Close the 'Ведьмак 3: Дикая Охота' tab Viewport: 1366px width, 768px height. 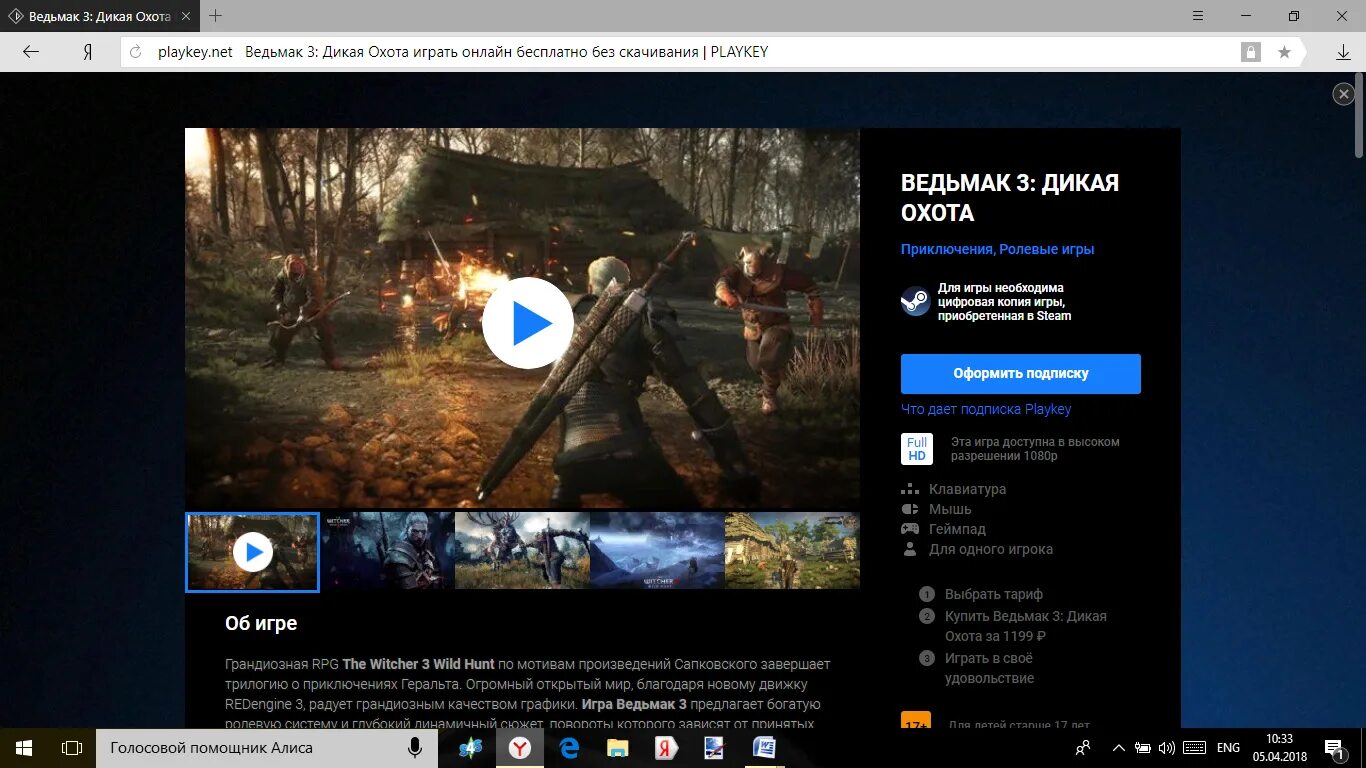(186, 17)
